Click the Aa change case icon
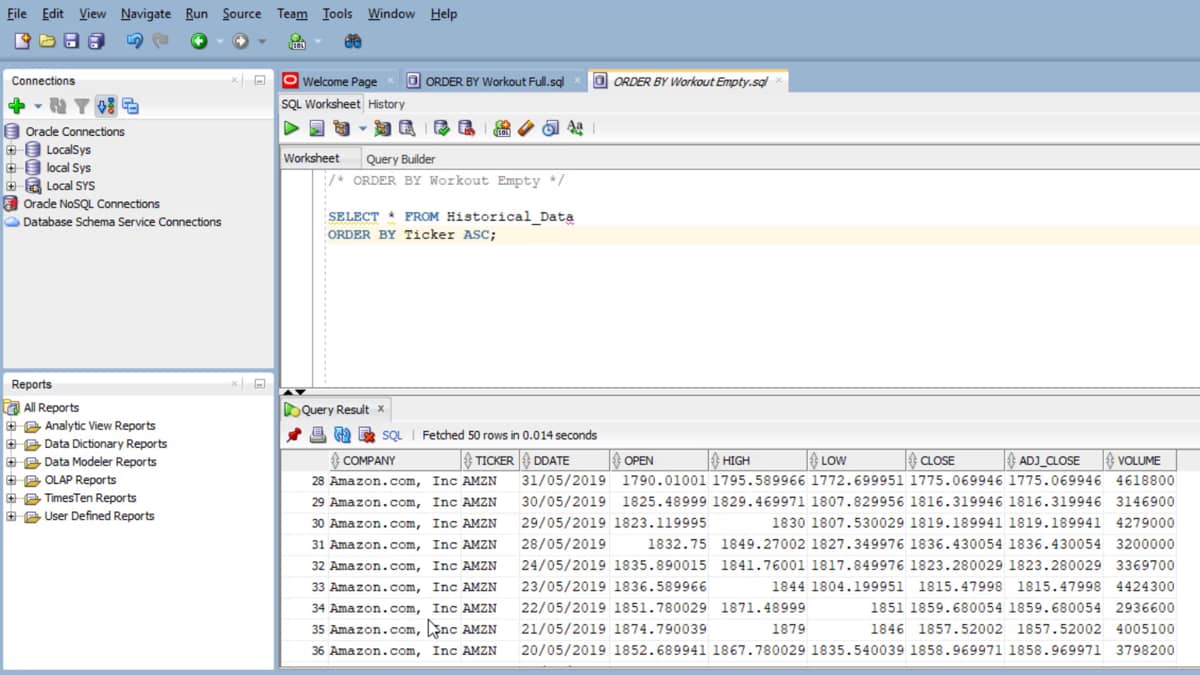Screen dimensions: 1200x675 point(575,128)
